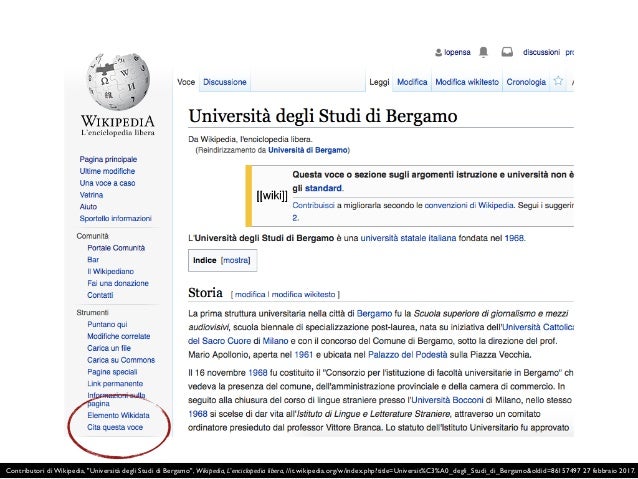Image resolution: width=638 pixels, height=479 pixels.
Task: Open the Aiuto sidebar link
Action: [88, 206]
